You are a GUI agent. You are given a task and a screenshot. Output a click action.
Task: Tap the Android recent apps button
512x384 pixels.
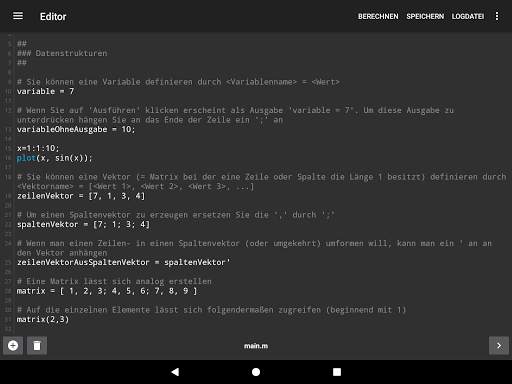click(337, 372)
